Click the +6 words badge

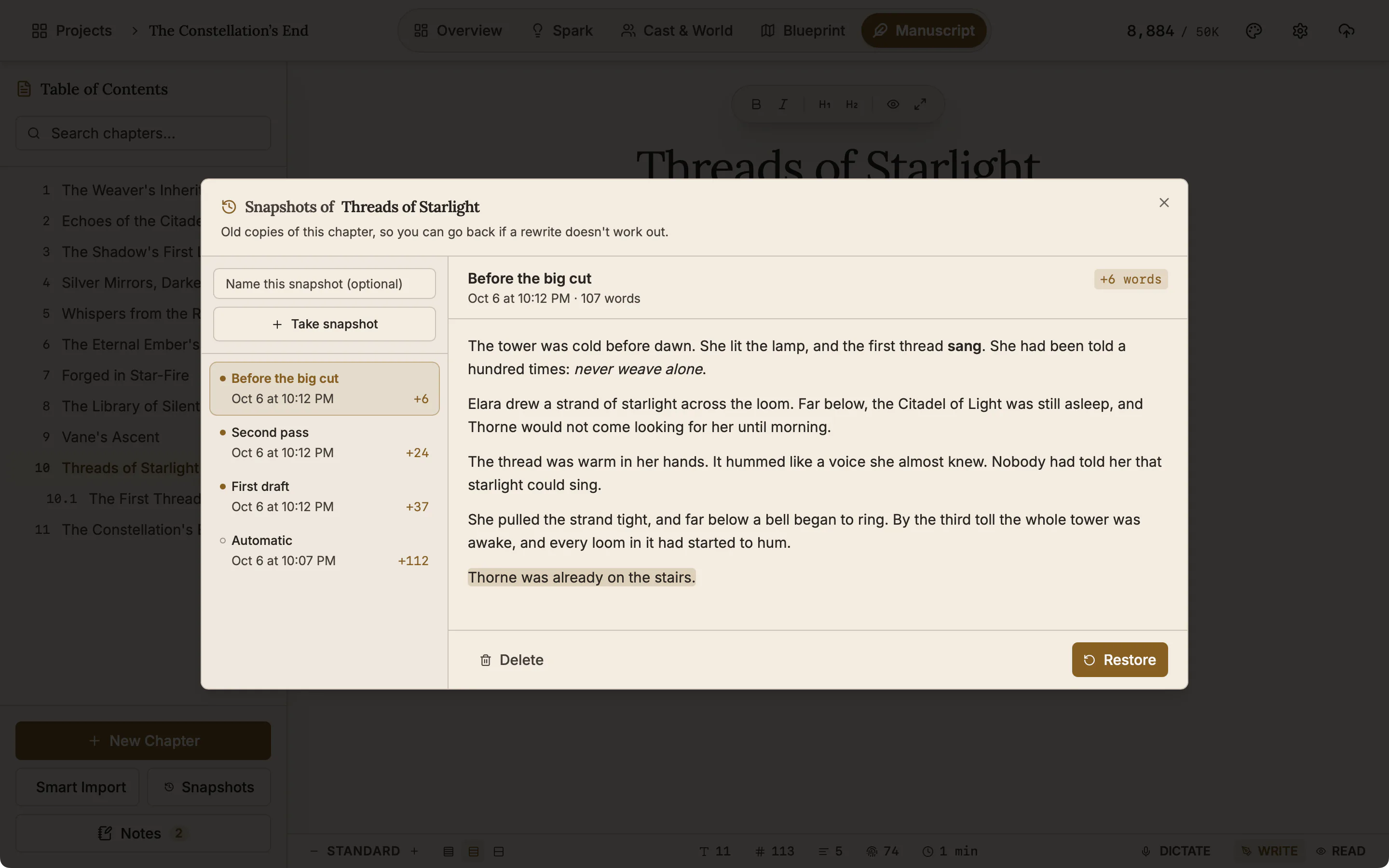(x=1130, y=280)
